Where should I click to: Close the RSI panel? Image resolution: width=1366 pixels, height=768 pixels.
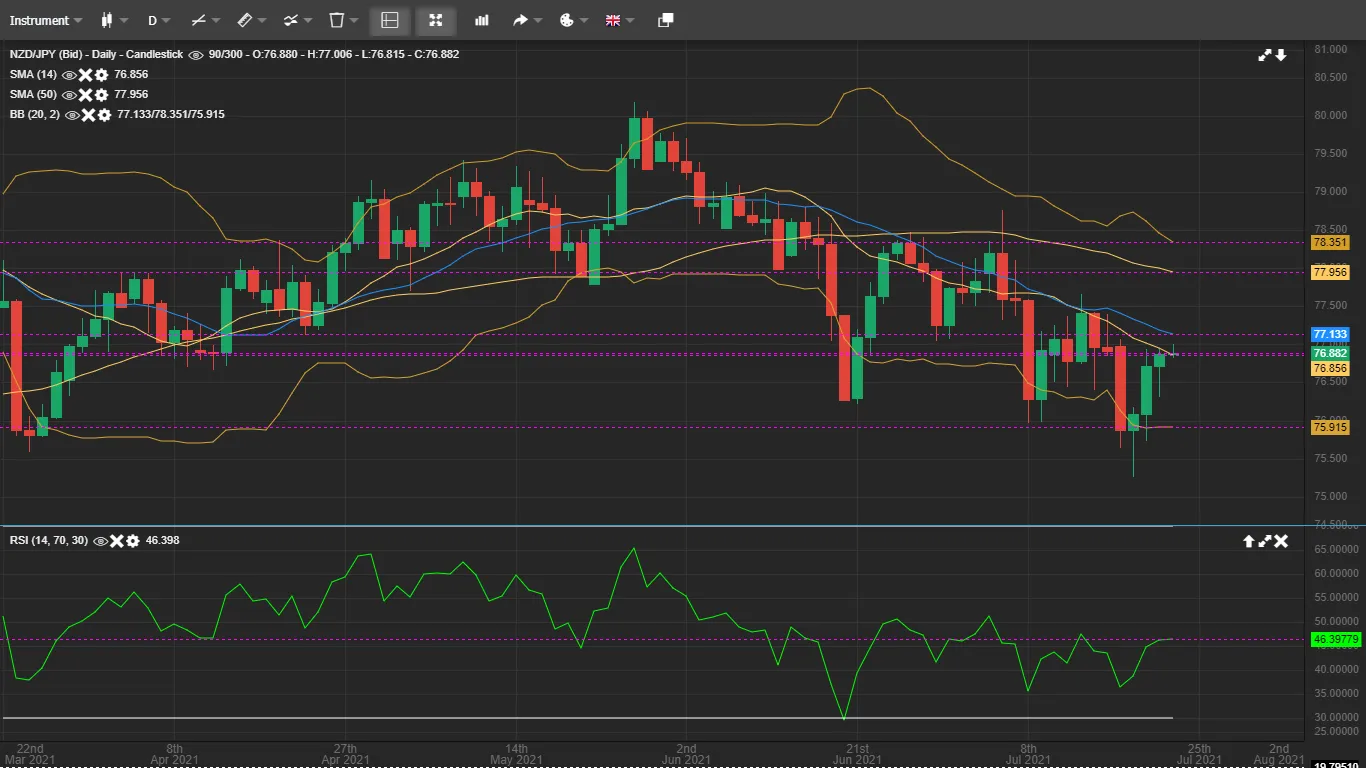[x=1281, y=541]
